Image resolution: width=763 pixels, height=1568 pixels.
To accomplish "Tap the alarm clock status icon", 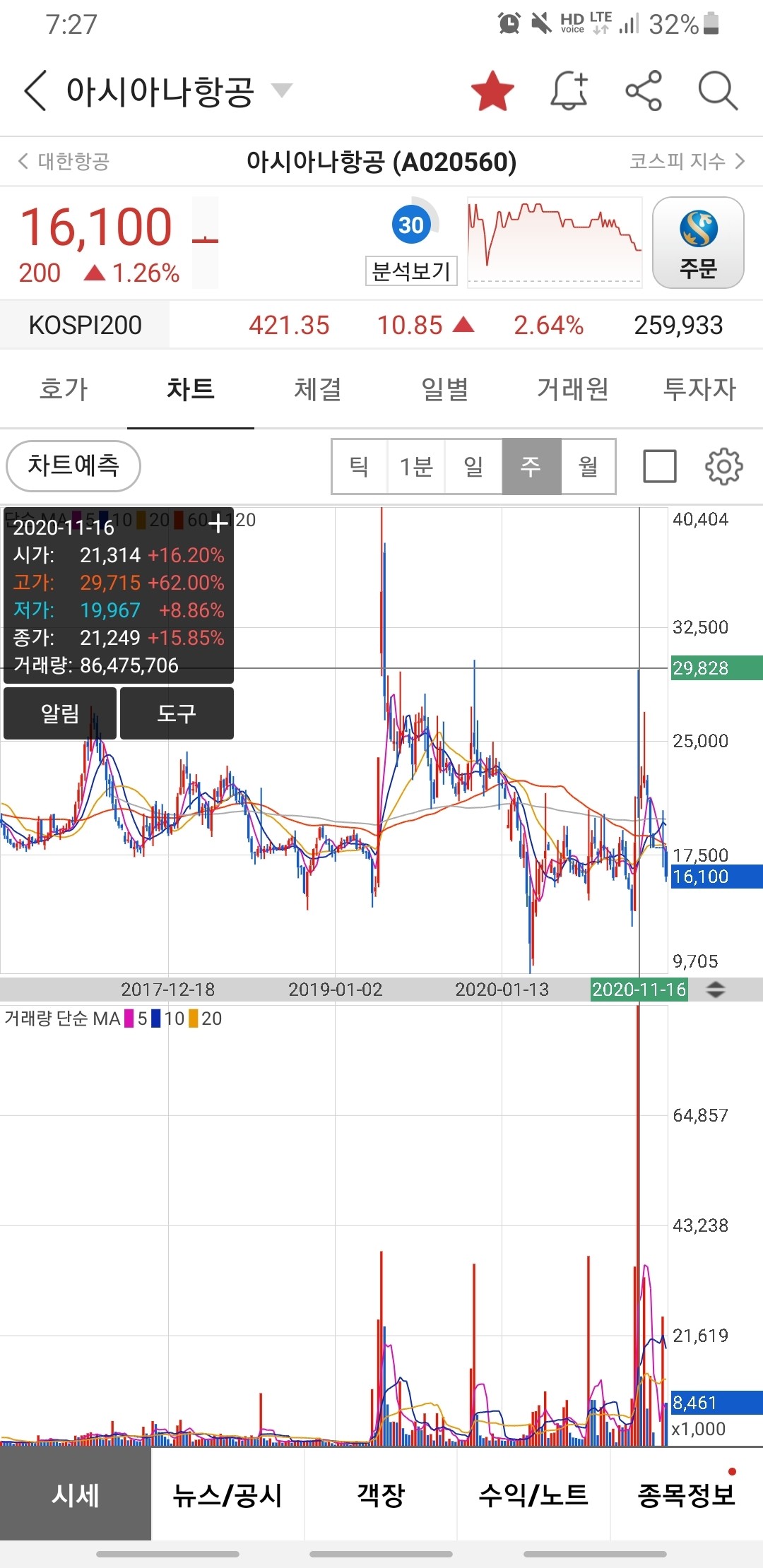I will click(x=509, y=23).
